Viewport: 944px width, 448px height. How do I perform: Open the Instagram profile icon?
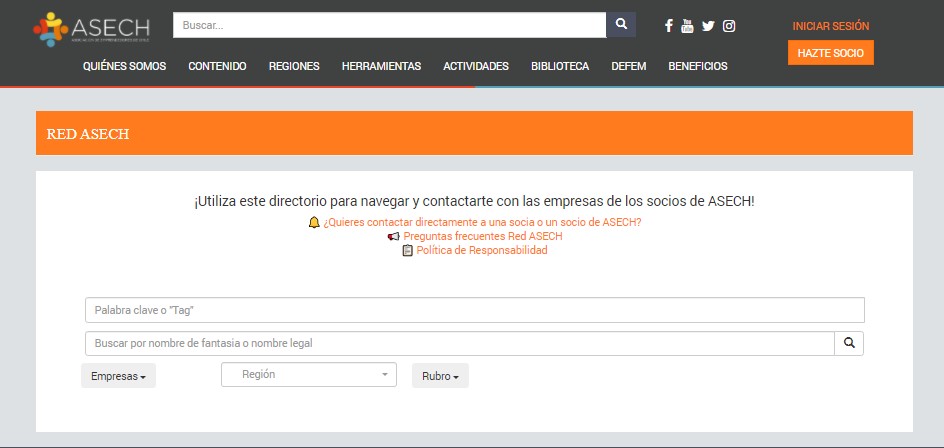click(729, 26)
